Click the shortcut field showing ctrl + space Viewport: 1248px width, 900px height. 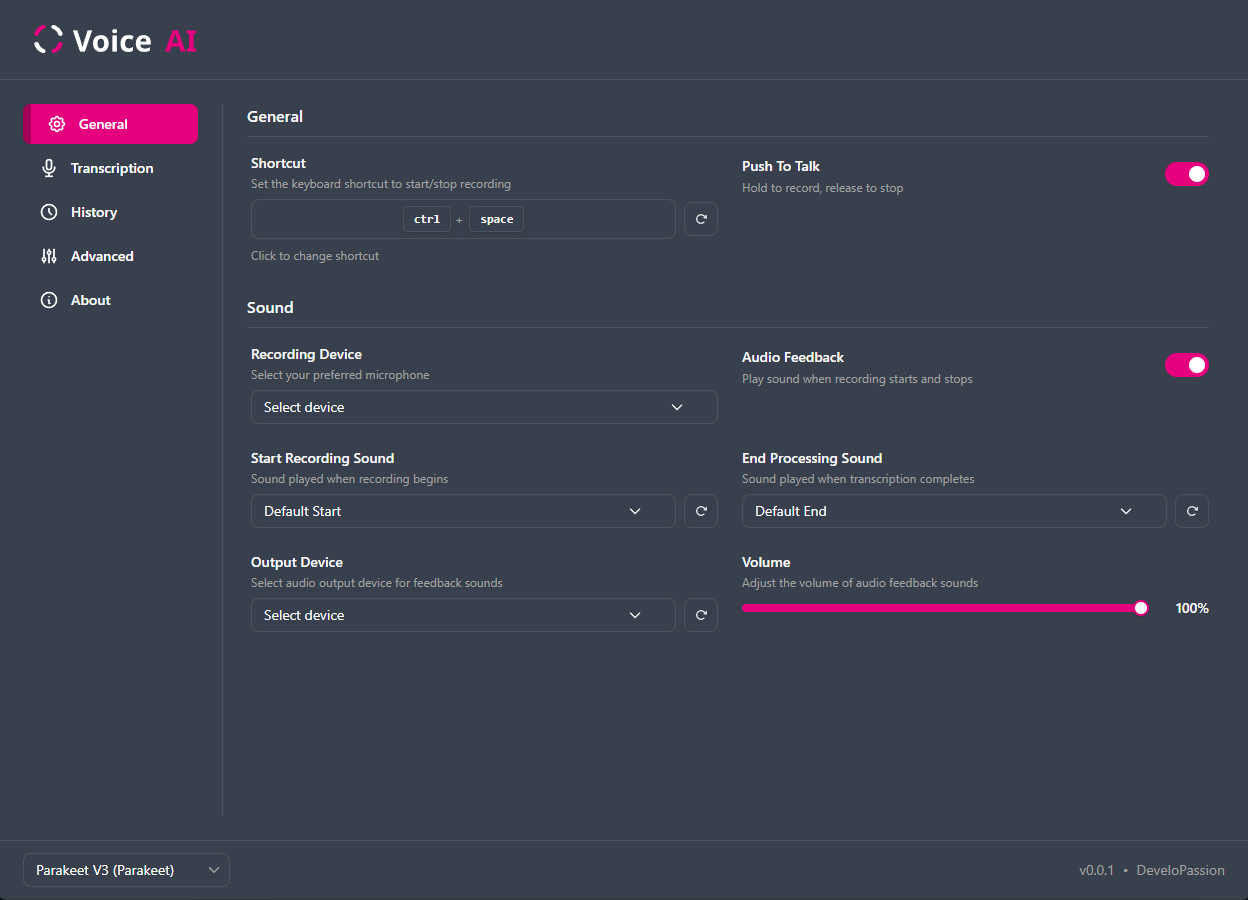click(462, 219)
